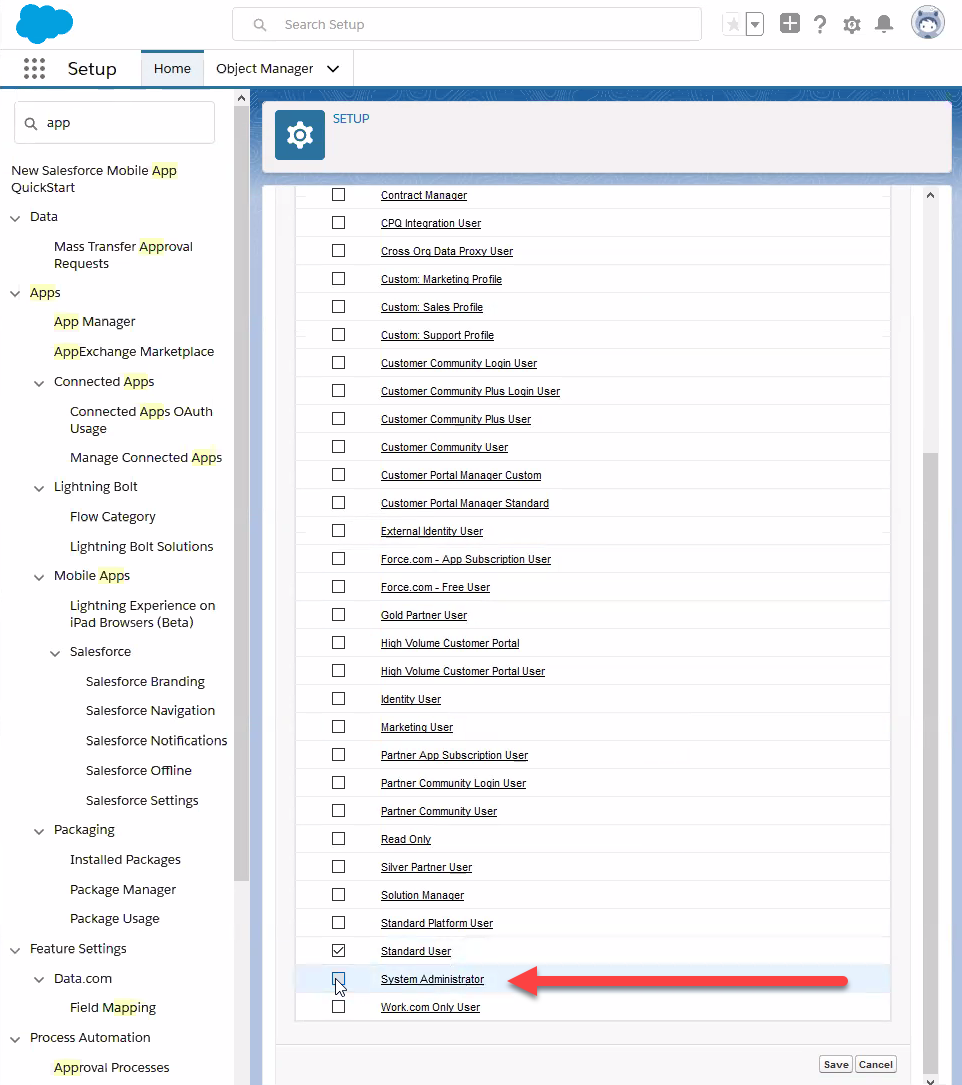
Task: Check the Custom: Sales Profile checkbox
Action: pos(338,307)
